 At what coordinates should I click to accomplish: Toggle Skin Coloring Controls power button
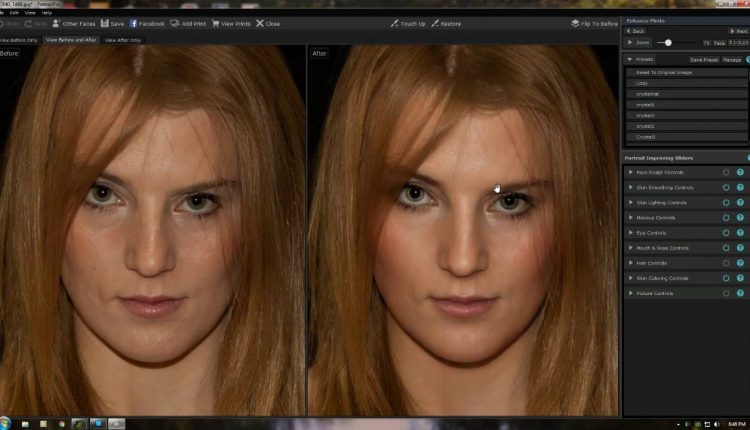[x=726, y=278]
